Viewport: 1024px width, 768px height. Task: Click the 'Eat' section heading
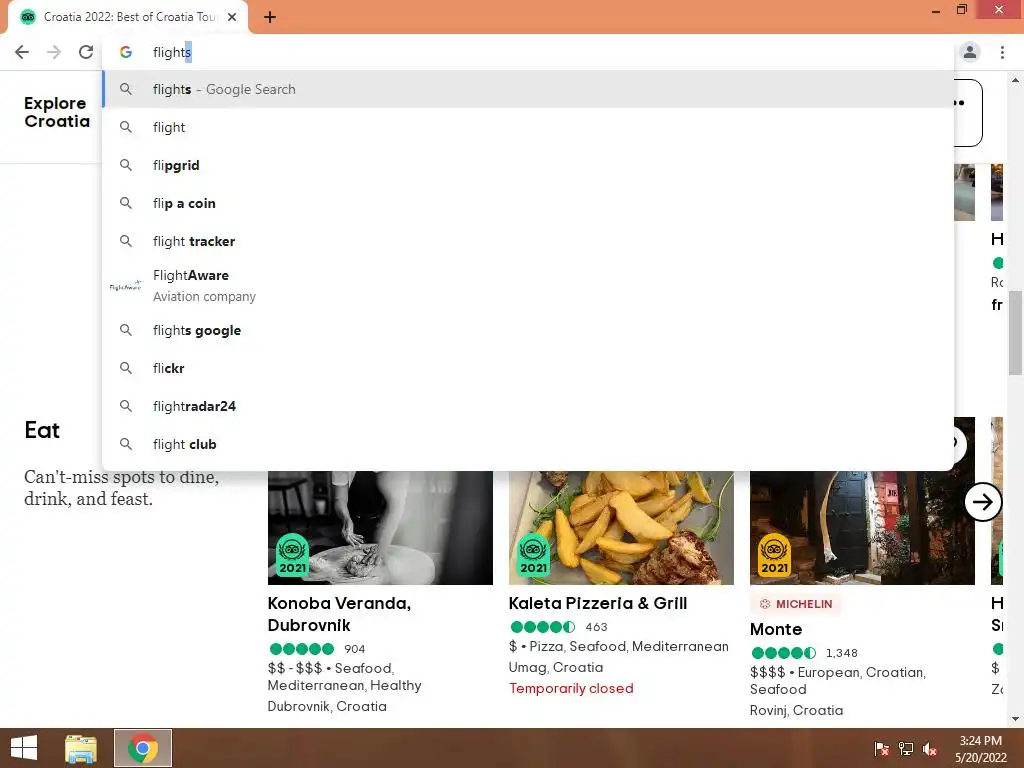tap(42, 430)
